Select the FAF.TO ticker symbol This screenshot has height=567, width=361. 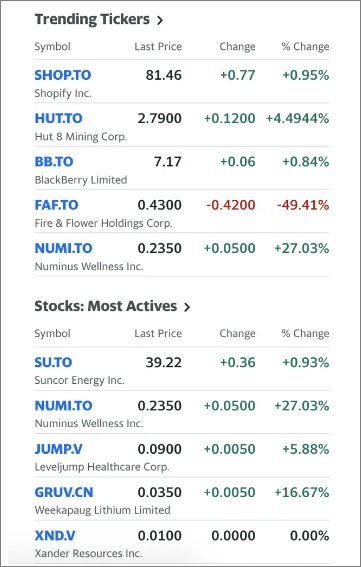[56, 205]
